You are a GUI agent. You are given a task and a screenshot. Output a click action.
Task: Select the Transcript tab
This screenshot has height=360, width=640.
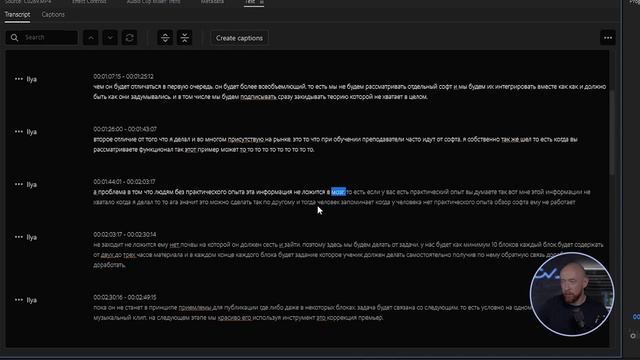(17, 14)
